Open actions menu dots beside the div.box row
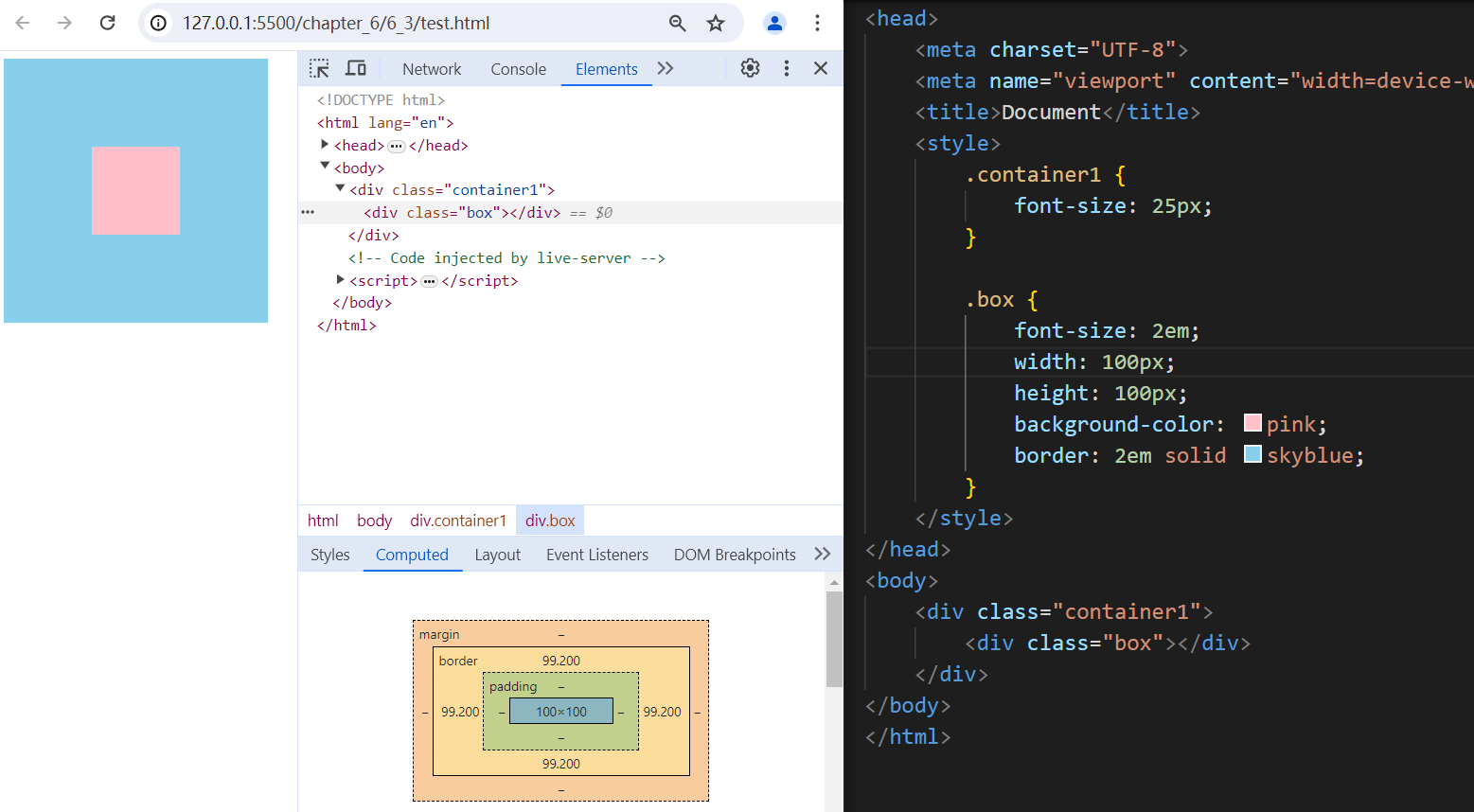Viewport: 1474px width, 812px height. tap(308, 212)
